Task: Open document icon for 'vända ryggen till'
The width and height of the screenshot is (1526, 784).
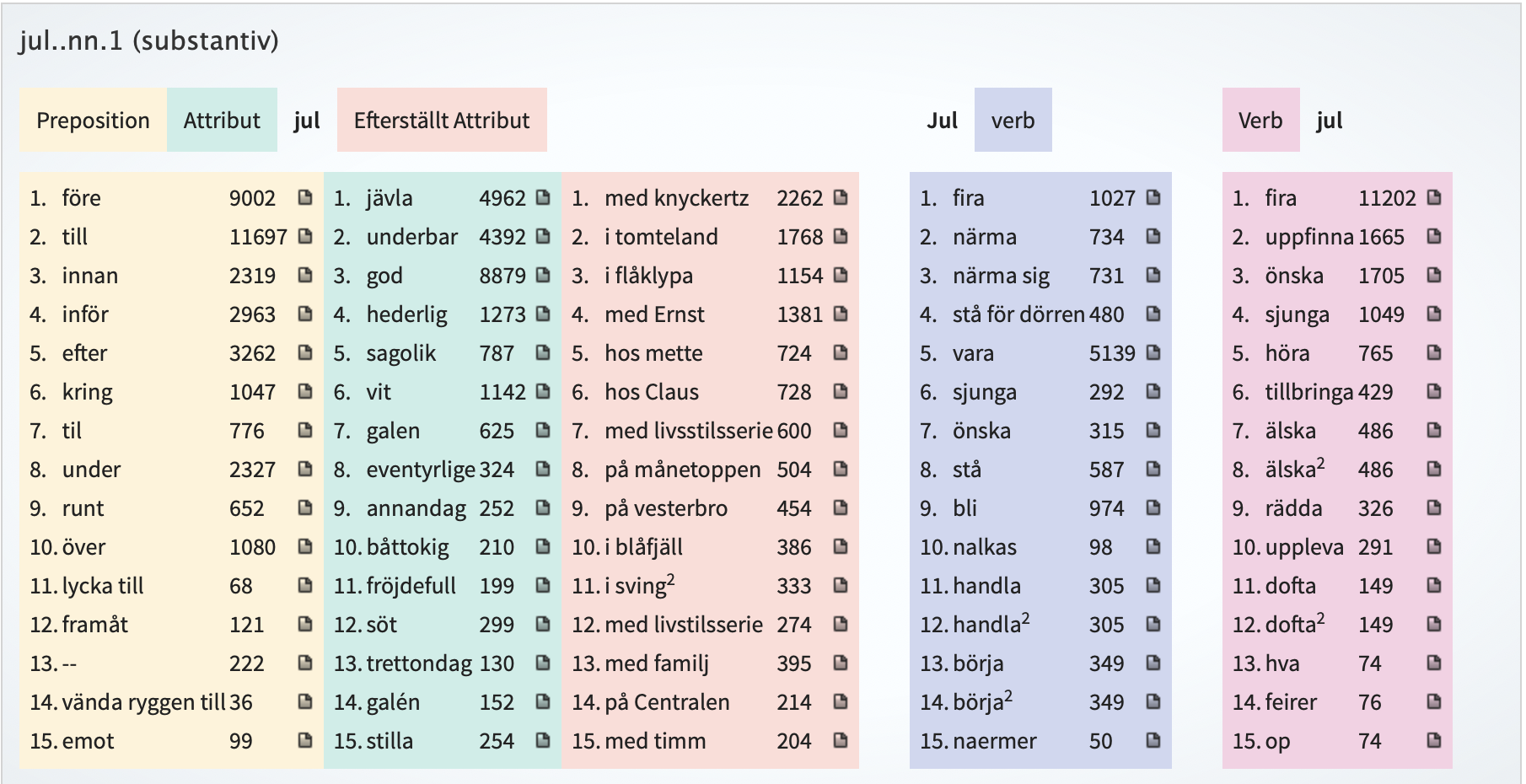Action: 305,701
